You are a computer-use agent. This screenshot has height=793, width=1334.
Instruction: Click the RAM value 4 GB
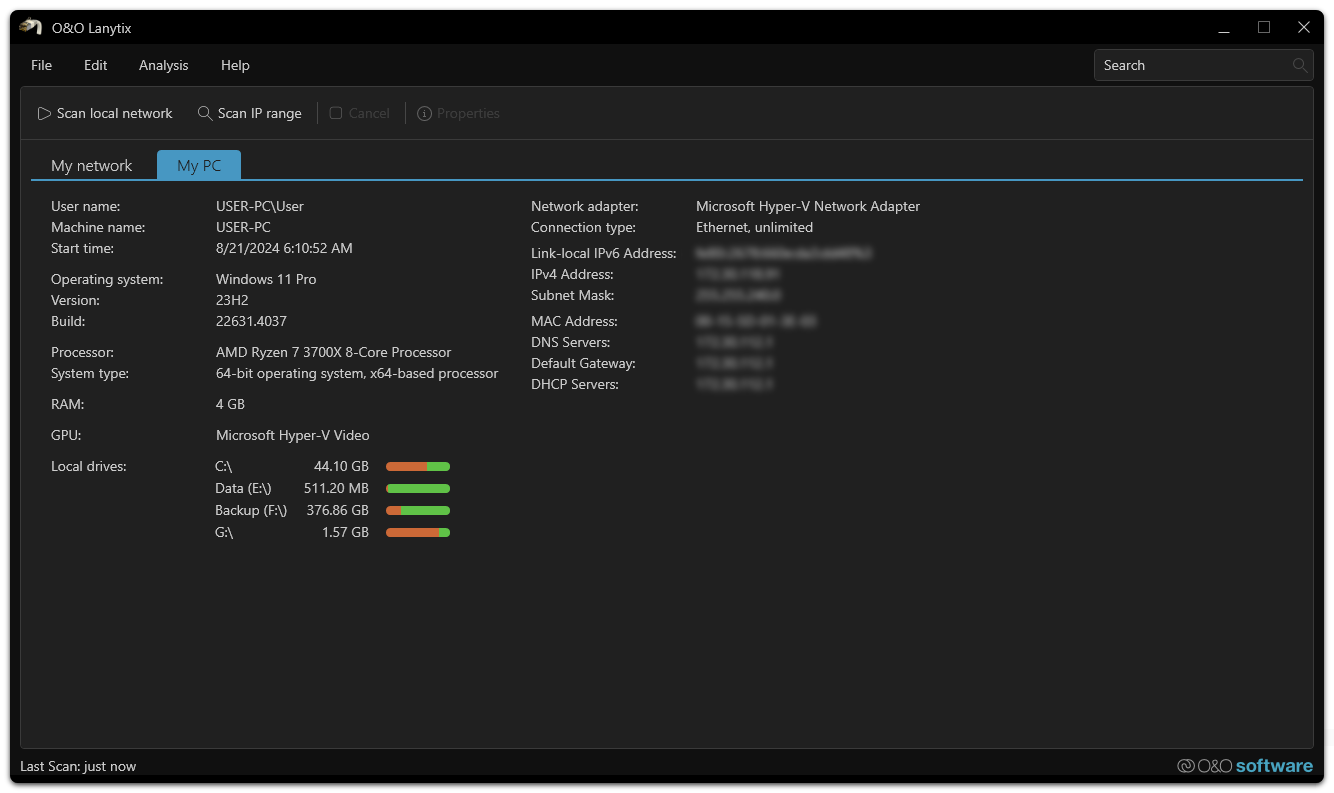pos(230,404)
